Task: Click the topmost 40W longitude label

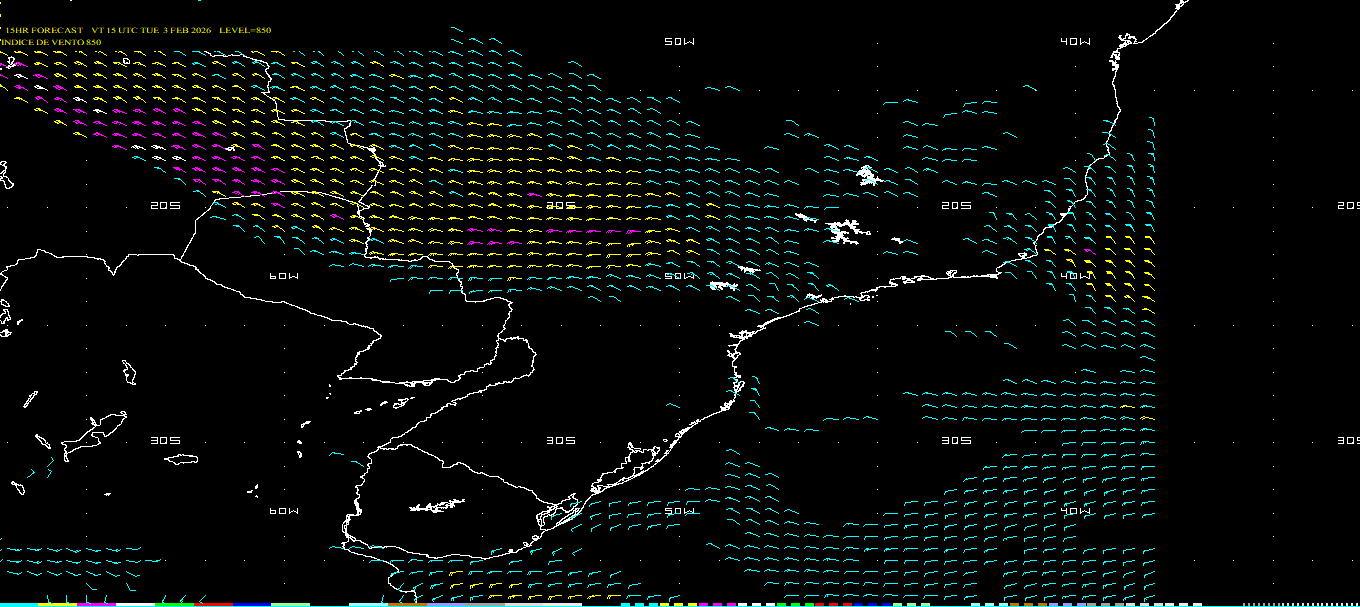Action: tap(1076, 42)
